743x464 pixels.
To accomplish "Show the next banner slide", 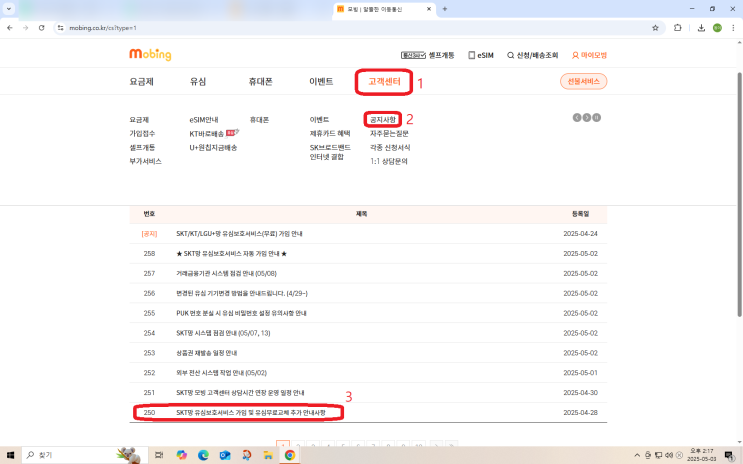I will (x=587, y=118).
